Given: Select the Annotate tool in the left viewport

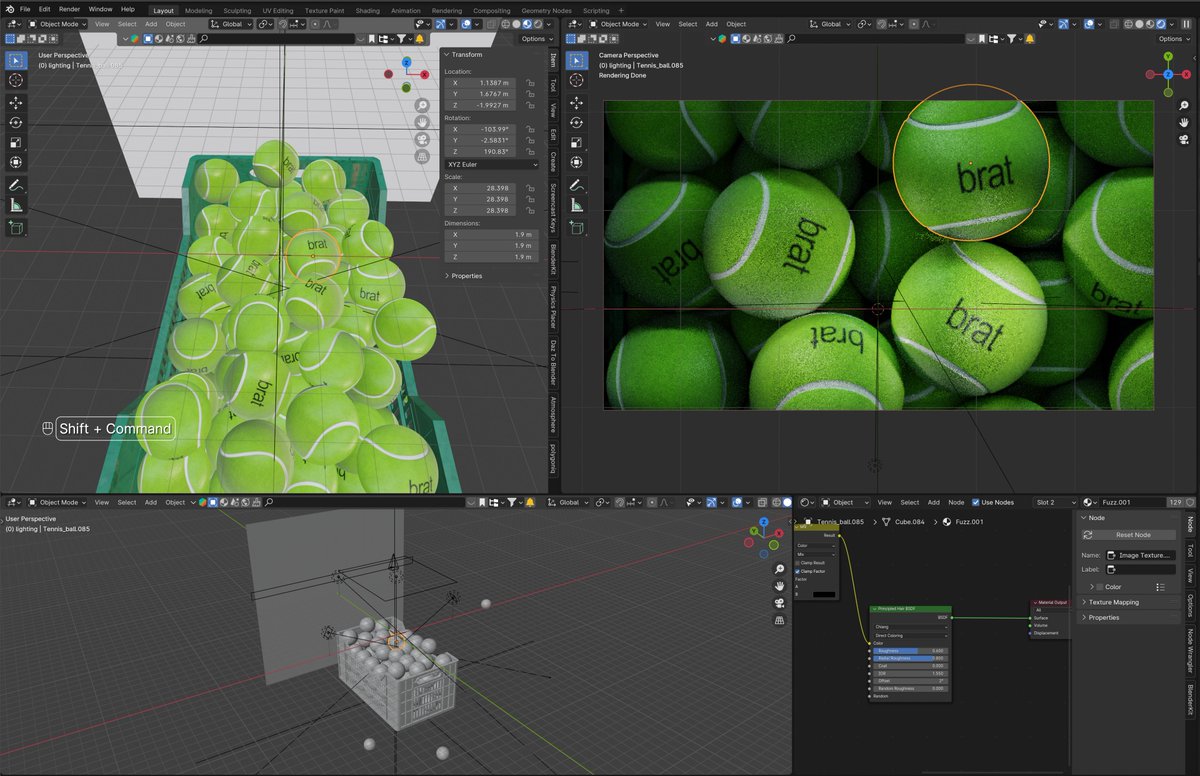Looking at the screenshot, I should [16, 185].
